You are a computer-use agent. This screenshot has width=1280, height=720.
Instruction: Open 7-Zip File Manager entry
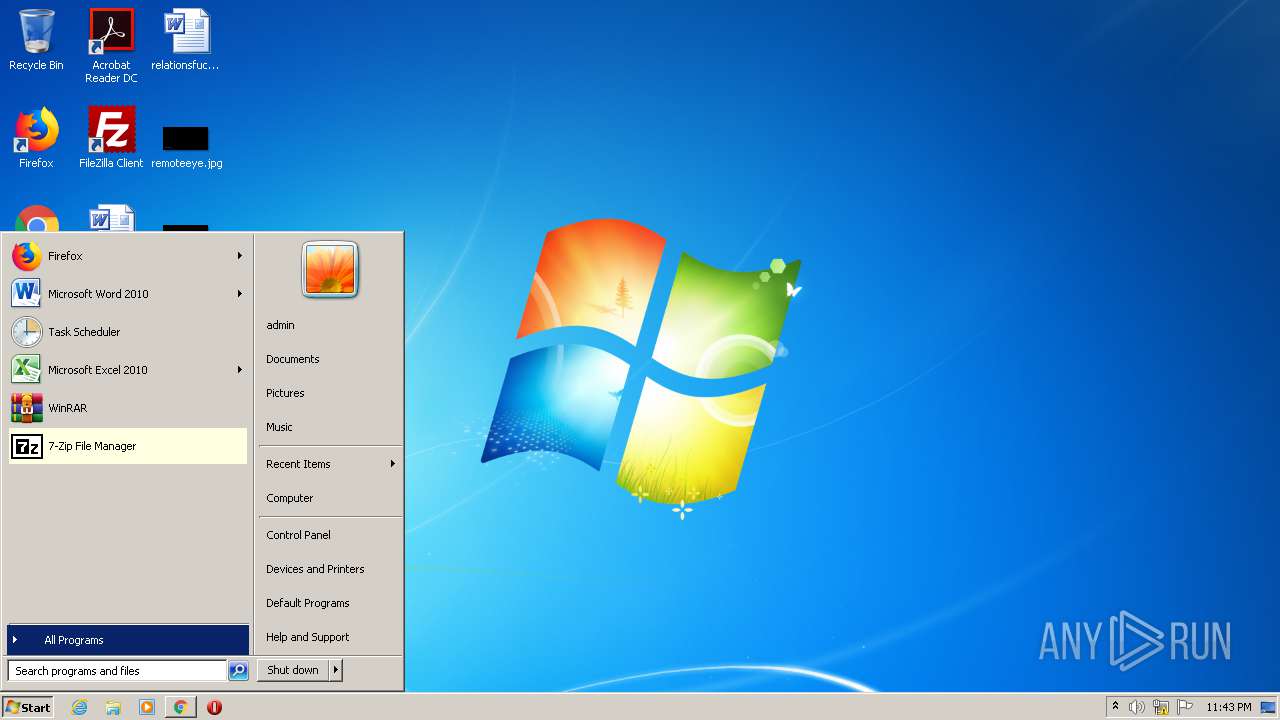tap(127, 446)
